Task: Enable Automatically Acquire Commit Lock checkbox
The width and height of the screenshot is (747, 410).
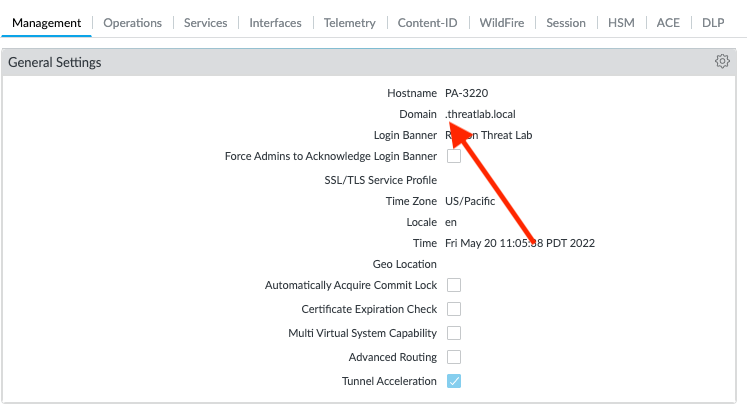Action: pos(454,285)
